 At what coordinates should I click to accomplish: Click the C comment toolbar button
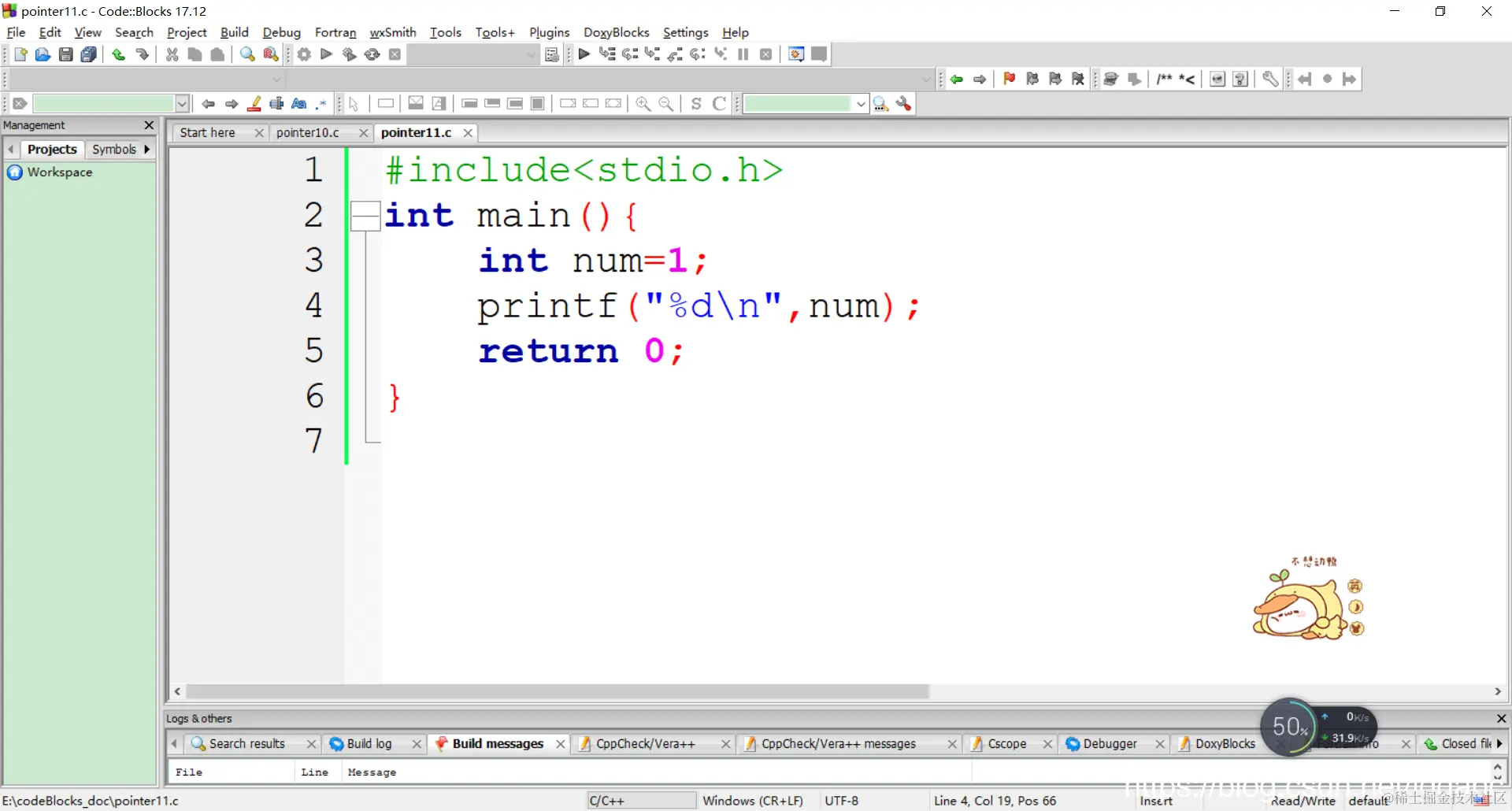click(x=719, y=103)
